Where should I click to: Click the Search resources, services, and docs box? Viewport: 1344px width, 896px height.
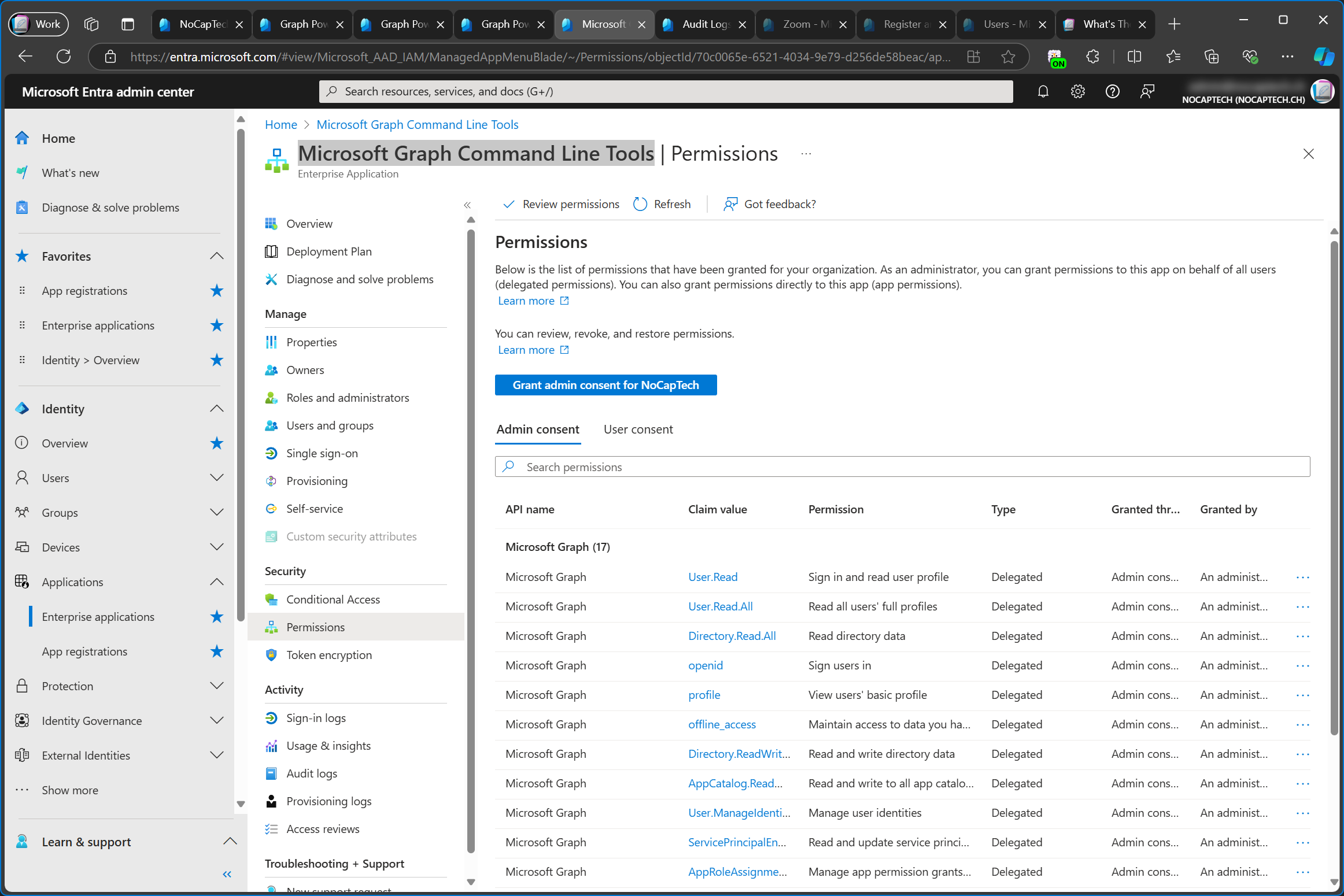coord(666,91)
